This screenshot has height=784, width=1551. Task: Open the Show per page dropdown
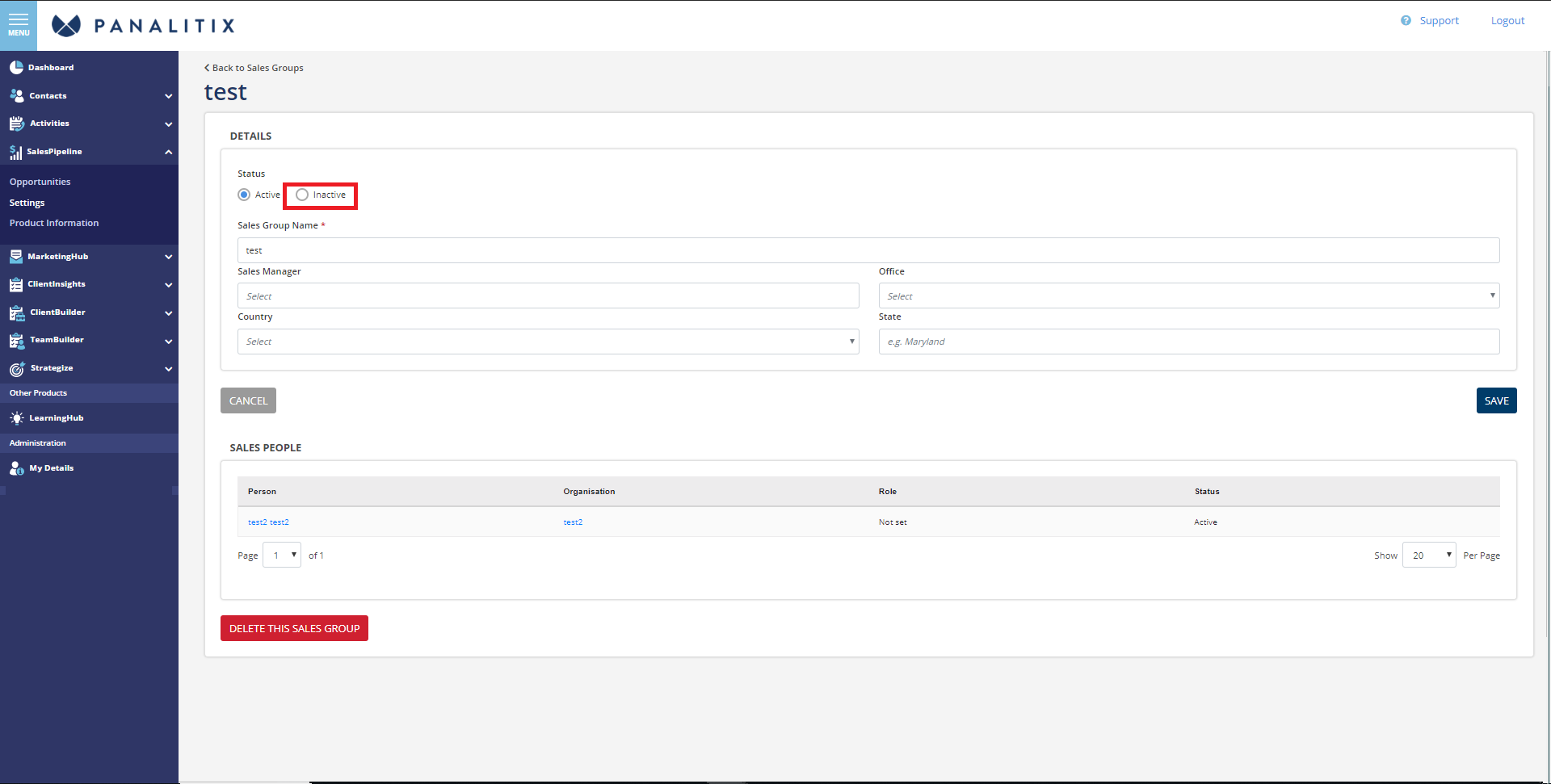tap(1429, 555)
